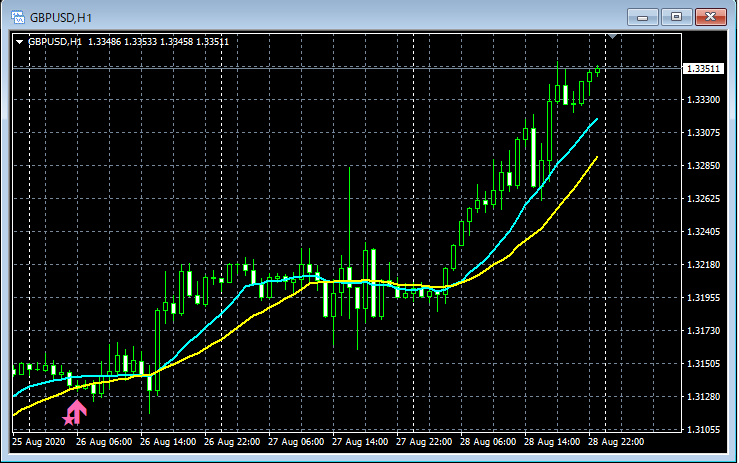Click the GBPUSD,H1 title bar text
Viewport: 739px width, 463px height.
pos(61,18)
